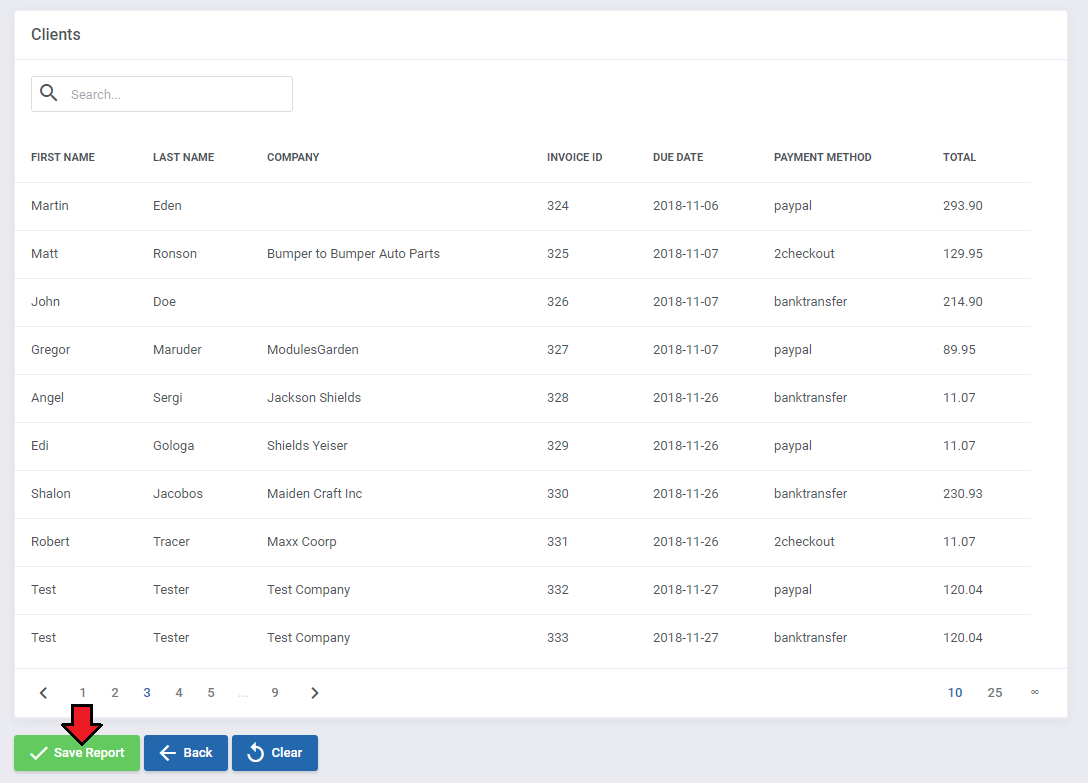1088x783 pixels.
Task: Show unlimited rows with infinity option
Action: pyautogui.click(x=1035, y=692)
